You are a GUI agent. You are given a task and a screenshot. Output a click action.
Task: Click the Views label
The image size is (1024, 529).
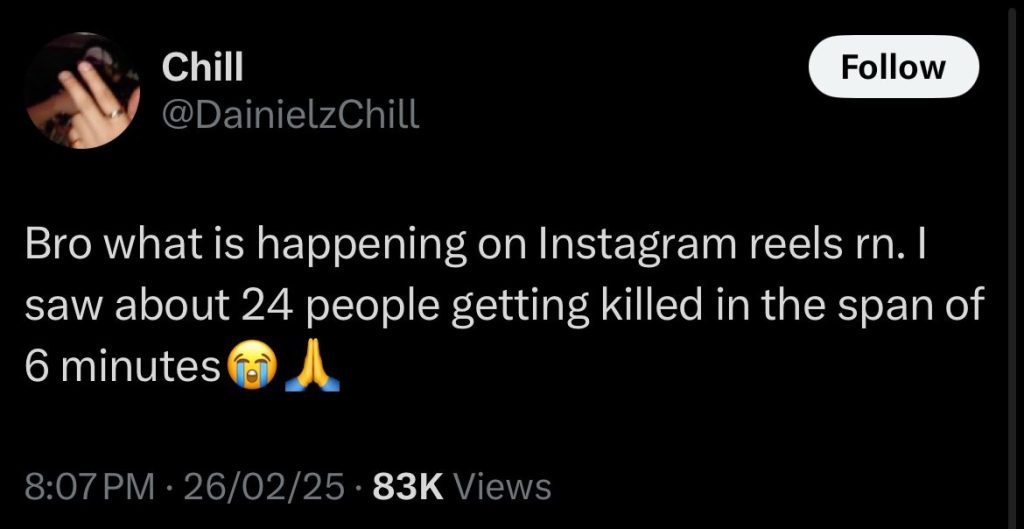502,486
